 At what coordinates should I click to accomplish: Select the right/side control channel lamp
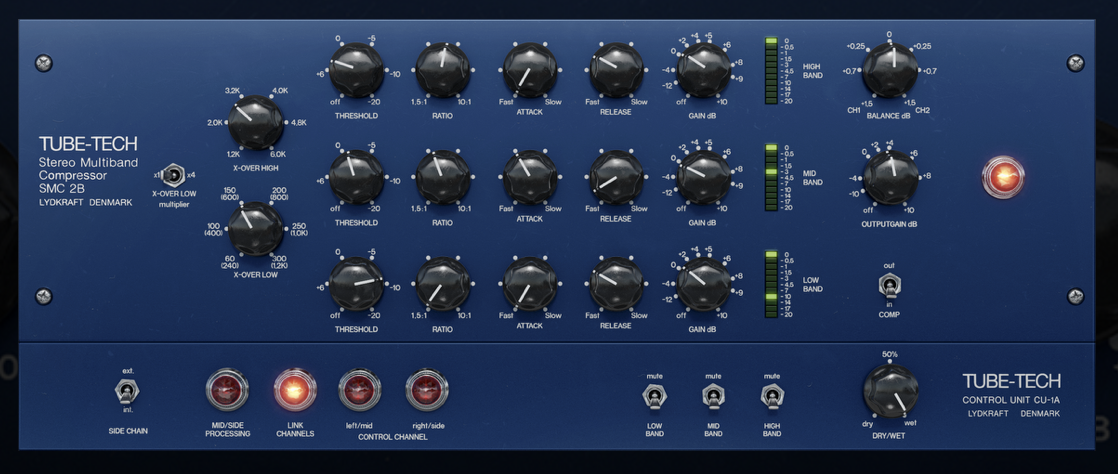pyautogui.click(x=427, y=390)
